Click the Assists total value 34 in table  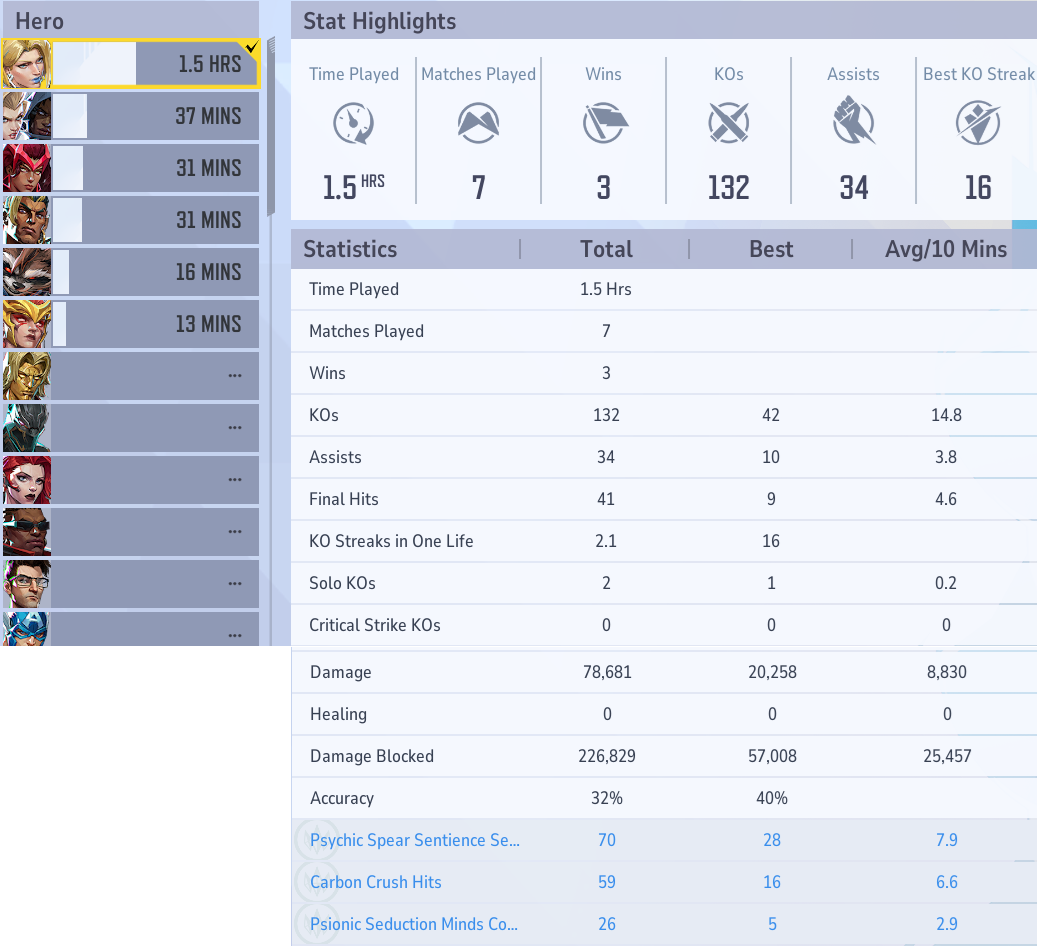tap(606, 457)
